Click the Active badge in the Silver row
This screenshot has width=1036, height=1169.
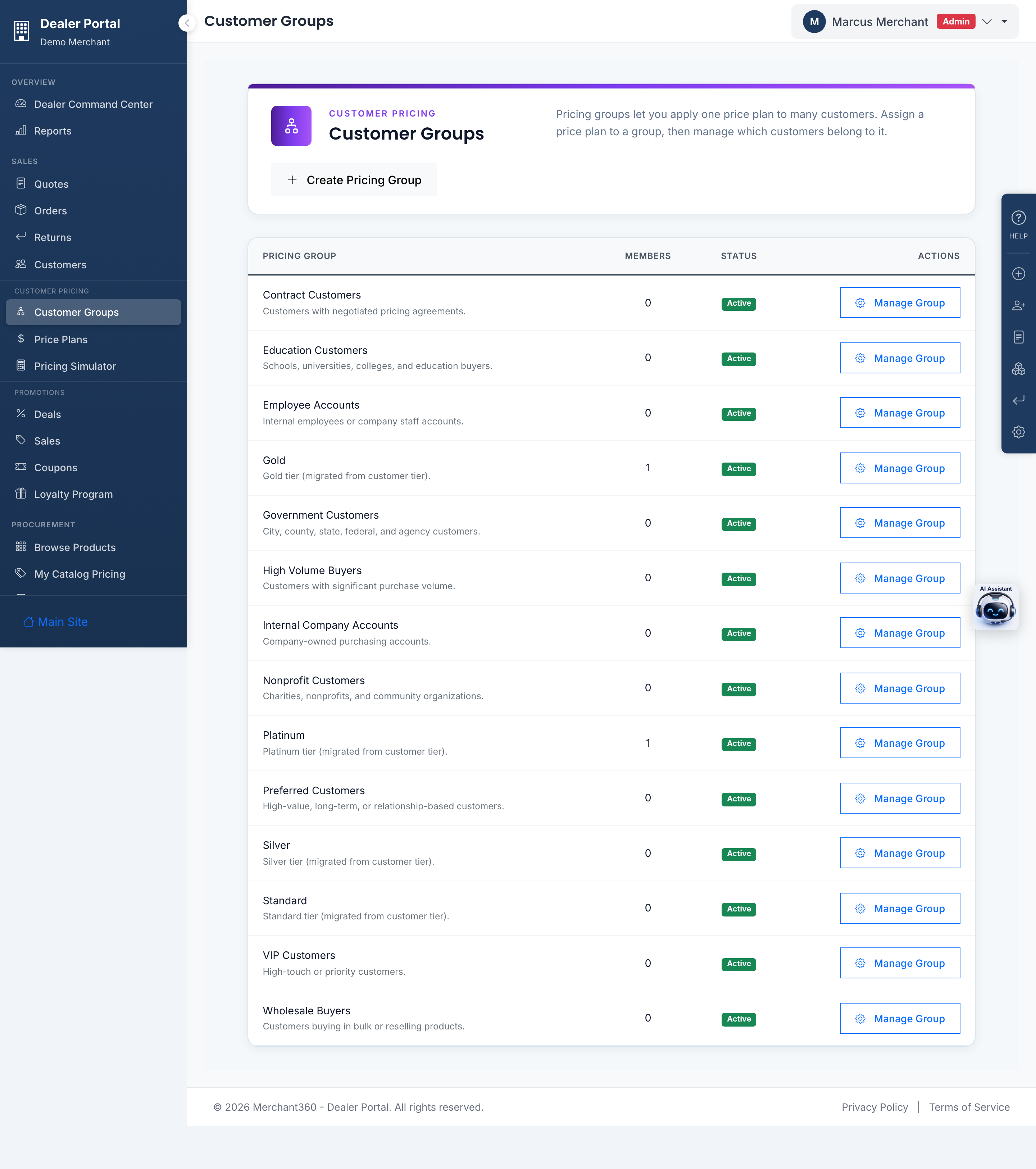point(739,854)
